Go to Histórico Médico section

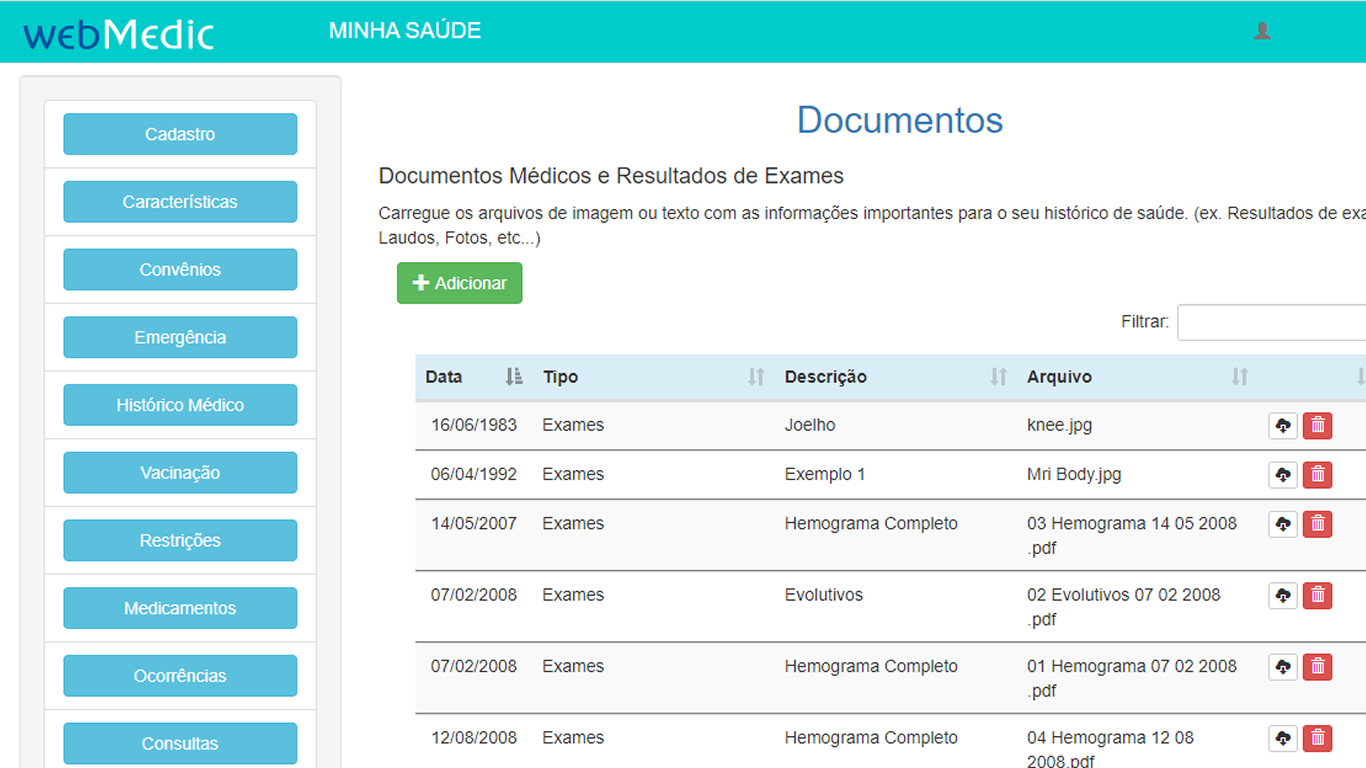180,405
